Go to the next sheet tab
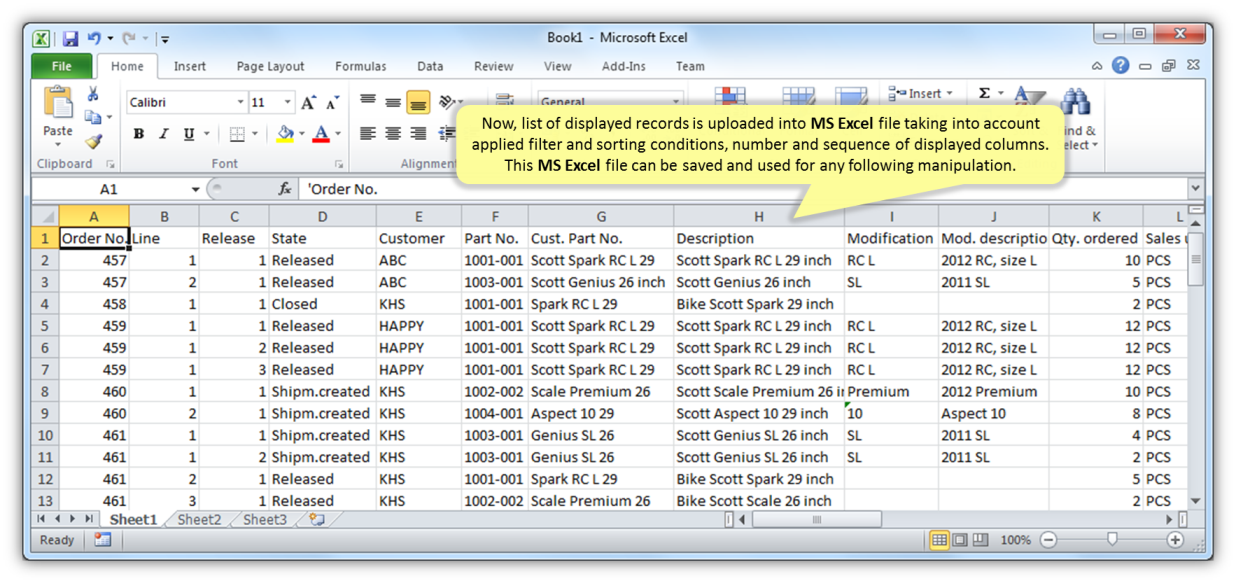 (x=73, y=520)
